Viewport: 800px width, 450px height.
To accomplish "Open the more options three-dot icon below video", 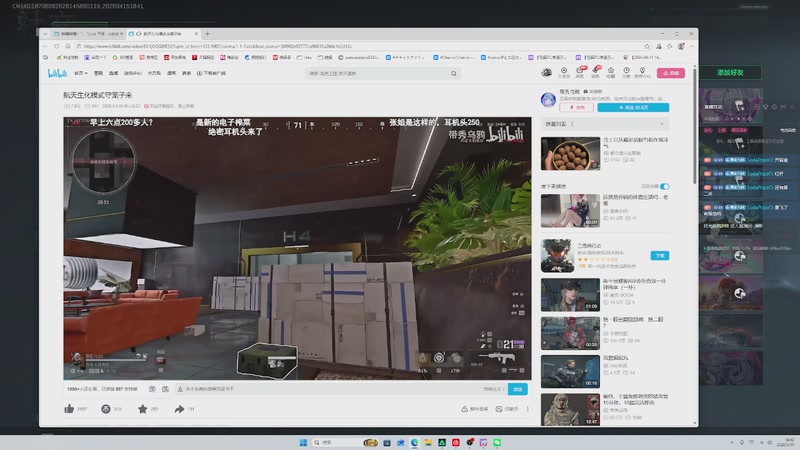I will click(x=528, y=409).
